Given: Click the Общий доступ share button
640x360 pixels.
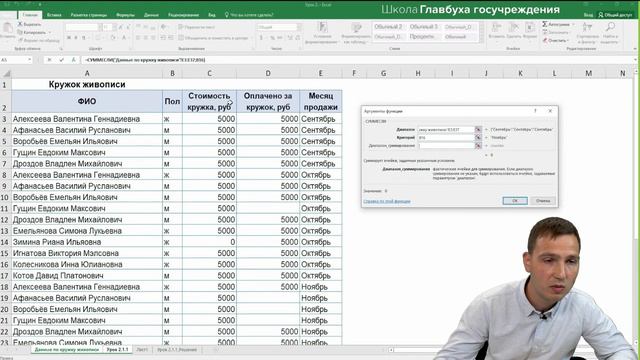Looking at the screenshot, I should pos(615,15).
